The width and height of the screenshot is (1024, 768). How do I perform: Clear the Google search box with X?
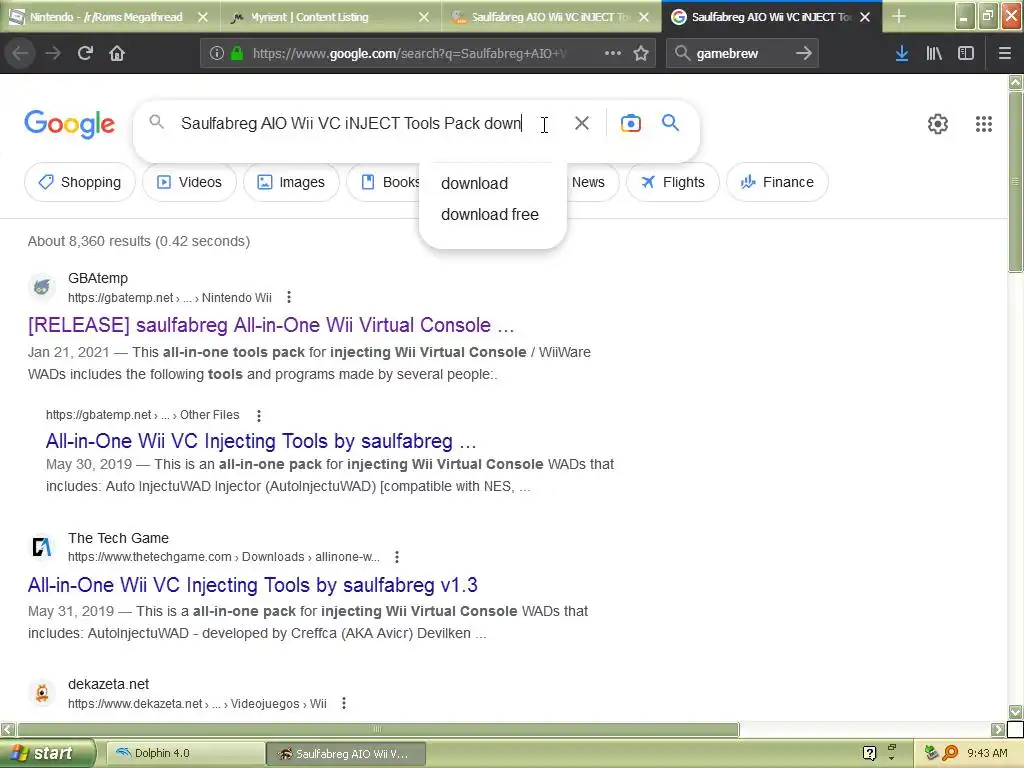[581, 123]
